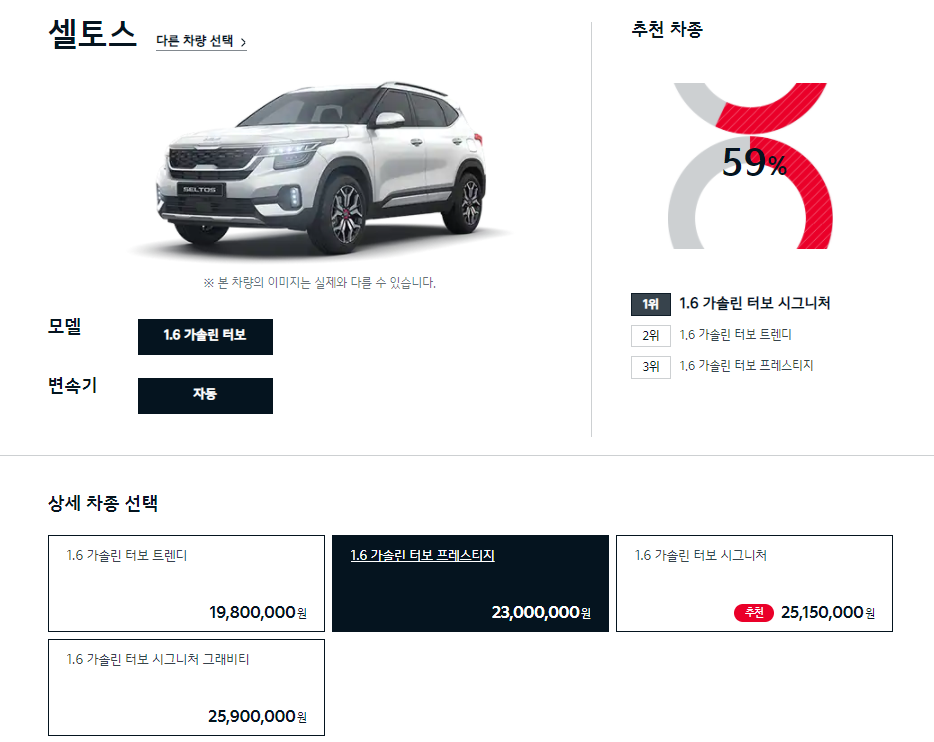Click the white Seltos car image
934x742 pixels.
tap(321, 168)
